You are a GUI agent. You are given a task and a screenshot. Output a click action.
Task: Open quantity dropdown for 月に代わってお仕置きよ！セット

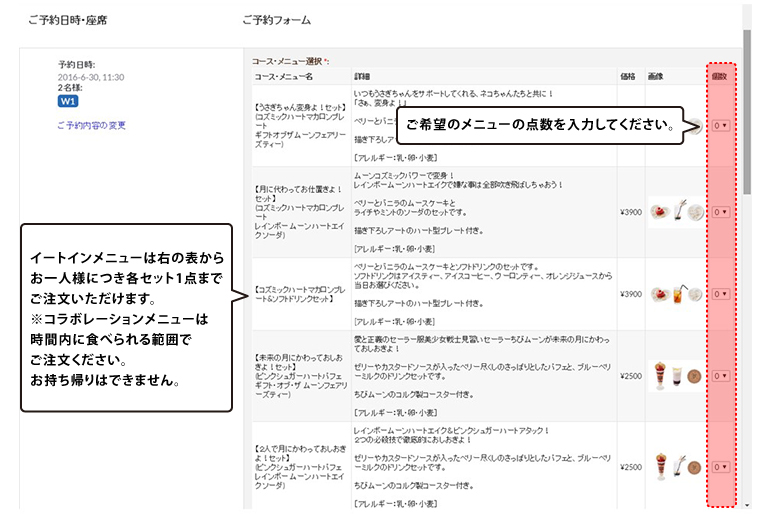[721, 211]
